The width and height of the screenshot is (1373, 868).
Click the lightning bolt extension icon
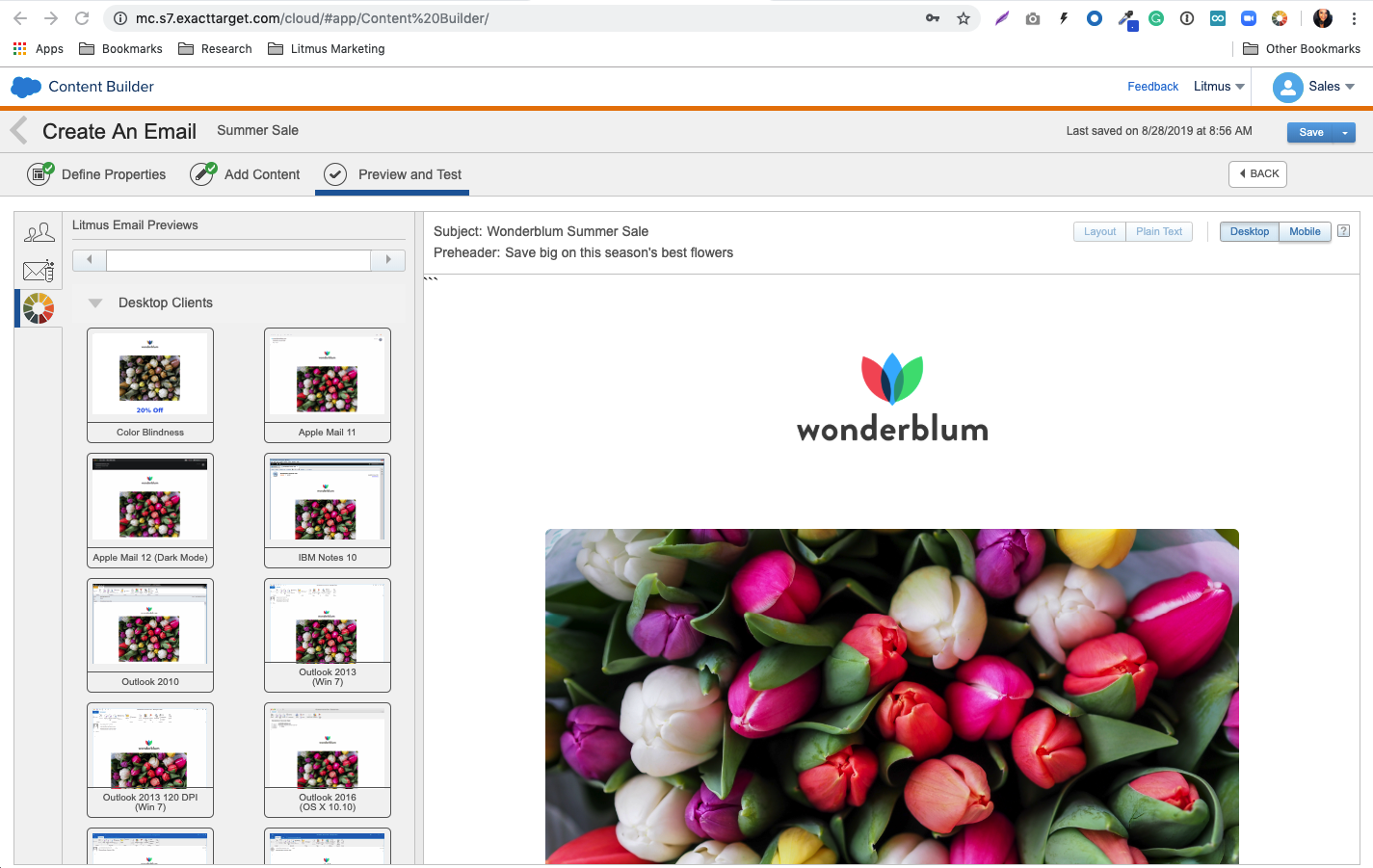(x=1064, y=18)
